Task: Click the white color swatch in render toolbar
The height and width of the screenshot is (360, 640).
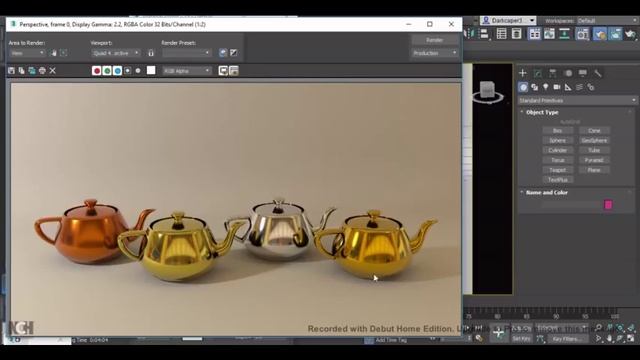Action: (151, 70)
